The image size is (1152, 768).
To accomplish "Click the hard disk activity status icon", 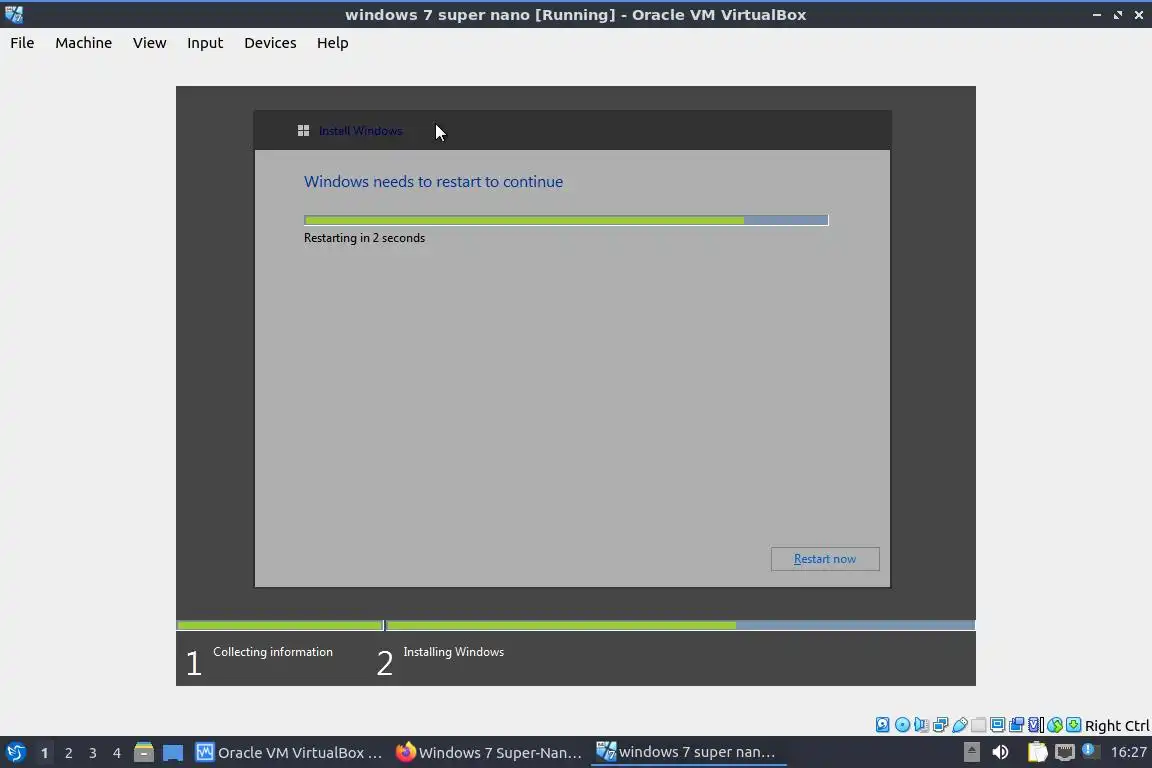I will [882, 725].
